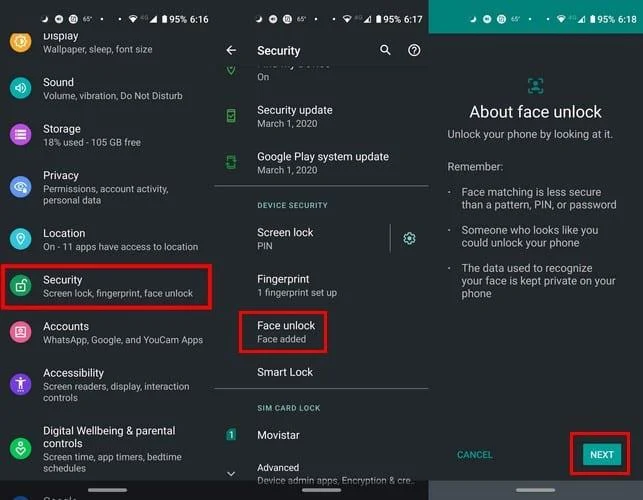Tap the About face unlock heading
Image resolution: width=643 pixels, height=500 pixels.
(x=535, y=112)
